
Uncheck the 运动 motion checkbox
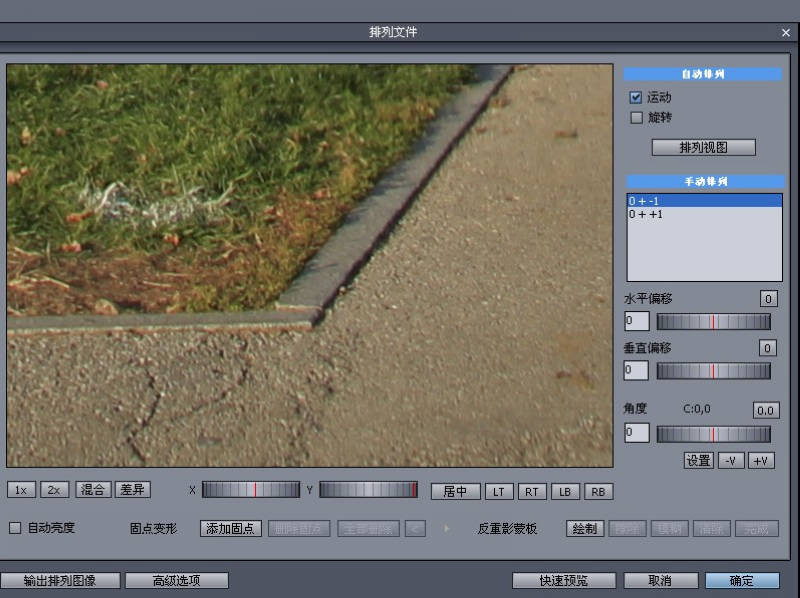click(635, 98)
